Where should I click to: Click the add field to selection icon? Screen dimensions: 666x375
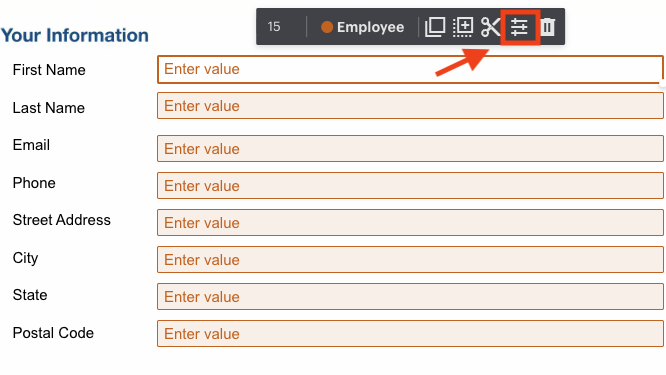[x=463, y=27]
